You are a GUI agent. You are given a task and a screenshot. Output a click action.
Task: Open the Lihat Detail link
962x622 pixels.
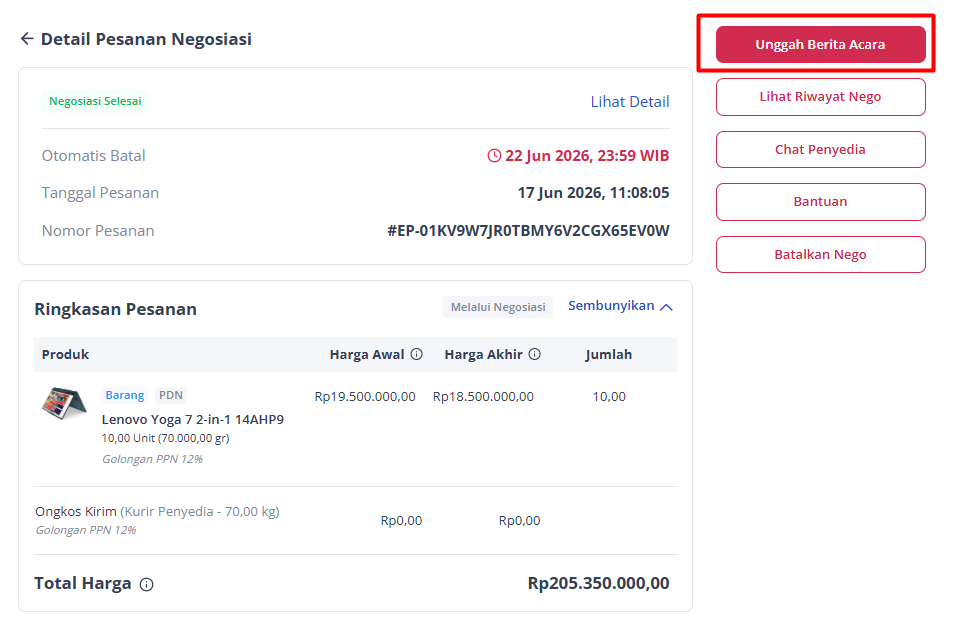tap(630, 102)
